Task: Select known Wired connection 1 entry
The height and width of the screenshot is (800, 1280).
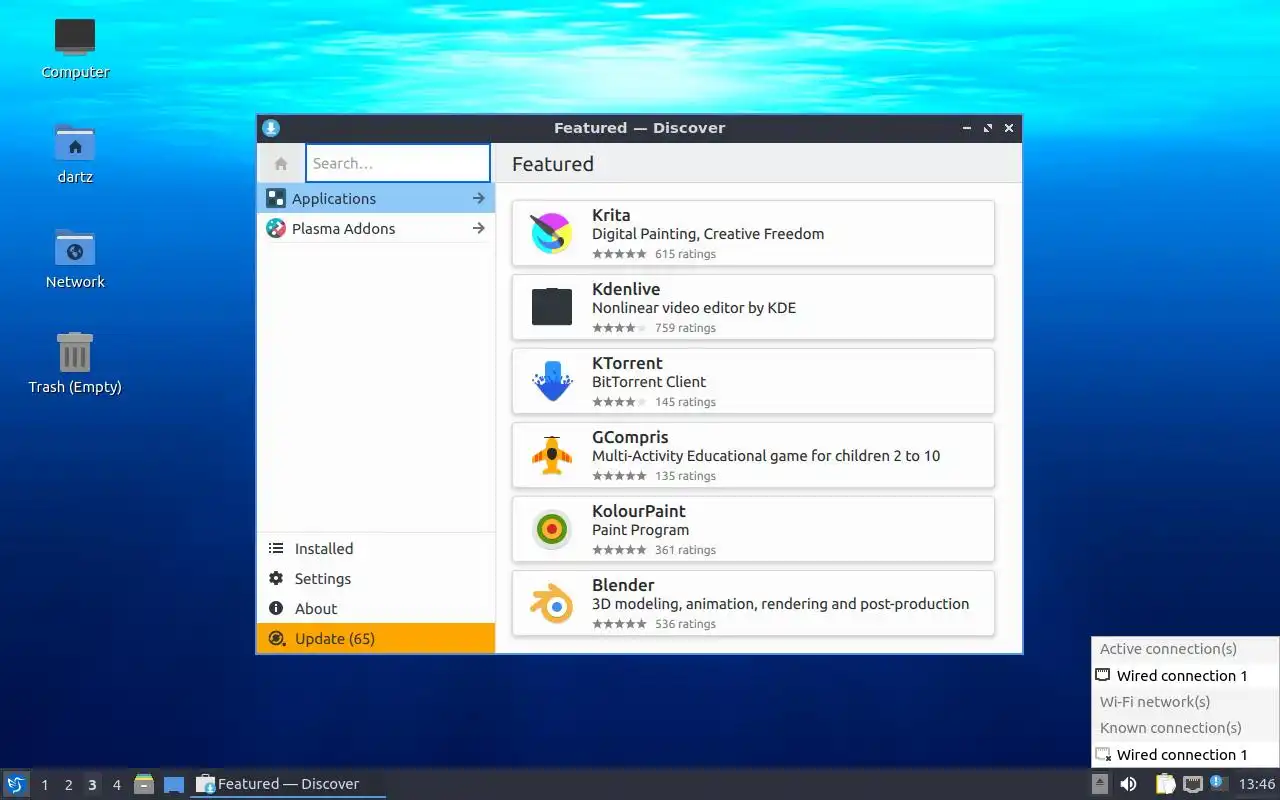Action: (1184, 754)
